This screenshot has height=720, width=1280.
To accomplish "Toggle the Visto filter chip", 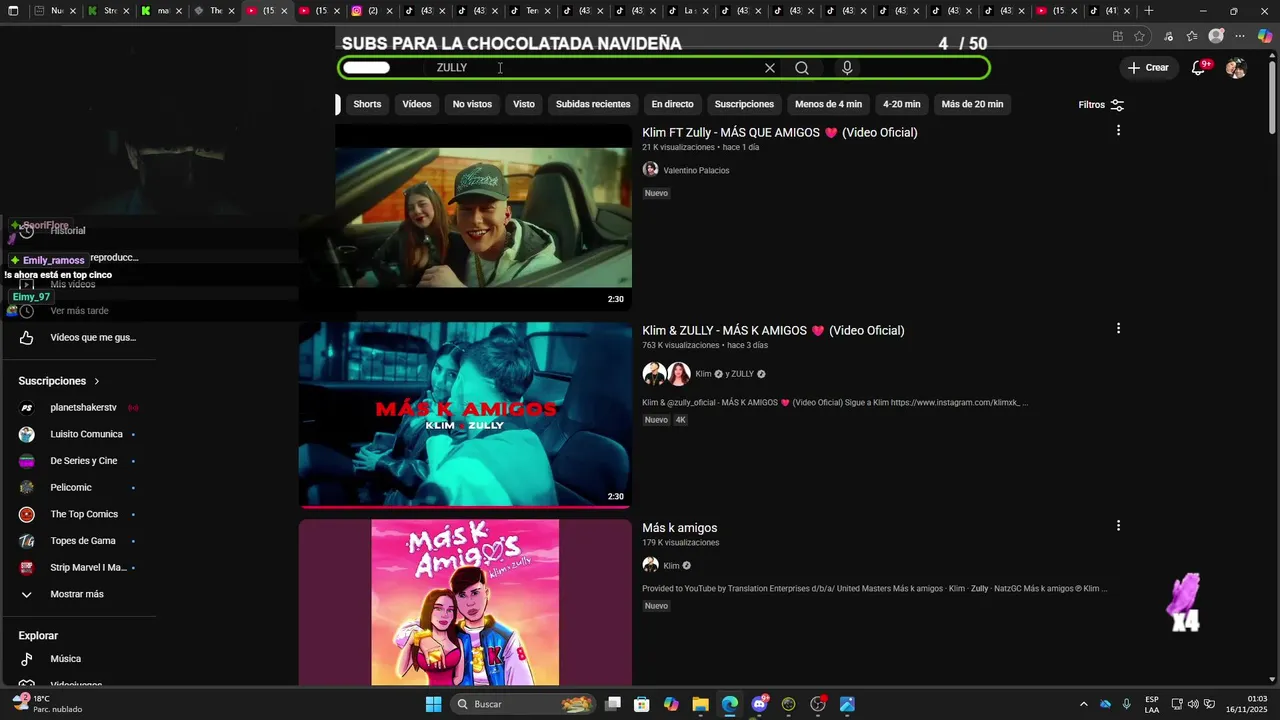I will [x=524, y=104].
